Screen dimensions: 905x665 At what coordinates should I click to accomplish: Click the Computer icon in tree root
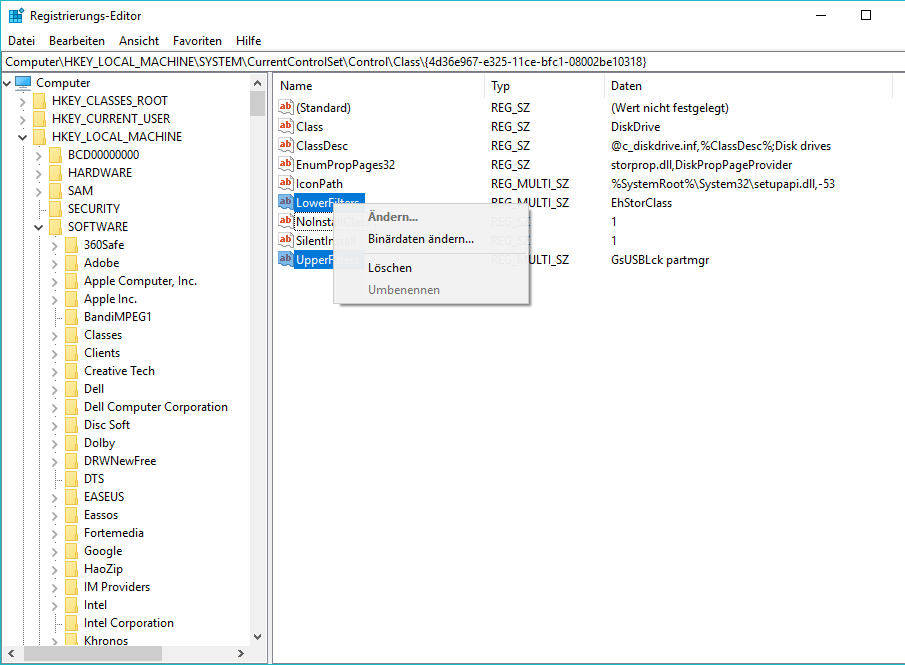[23, 83]
